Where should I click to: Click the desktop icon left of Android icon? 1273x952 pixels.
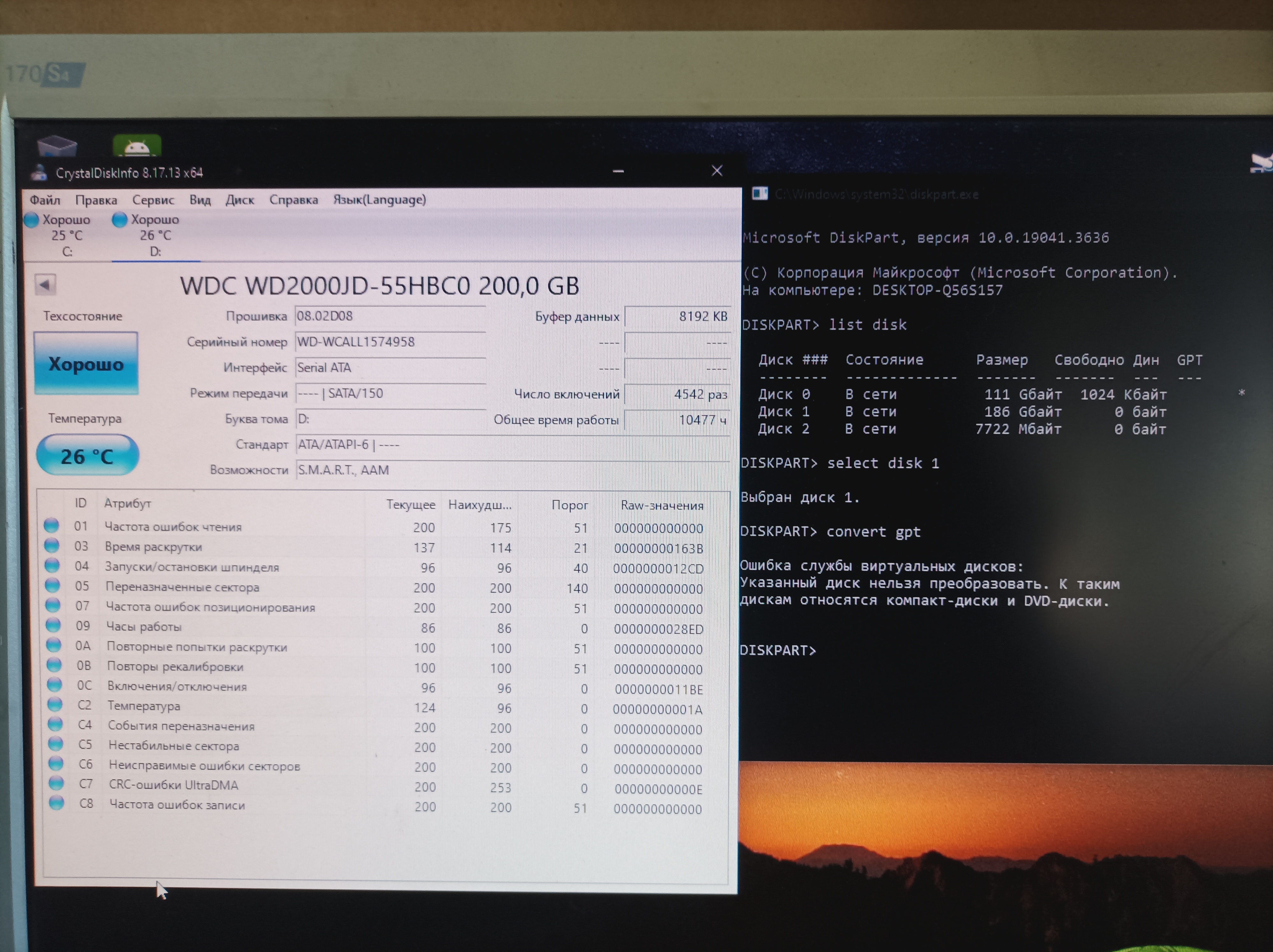click(57, 145)
